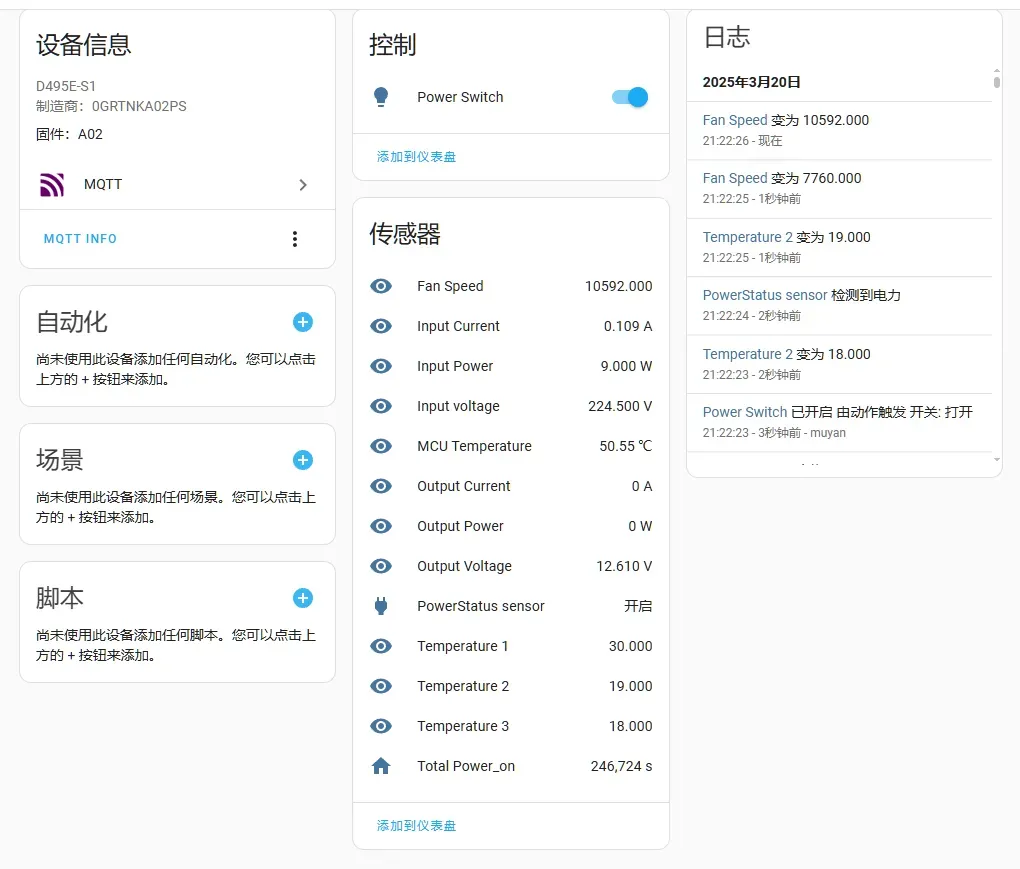1020x869 pixels.
Task: Open the Fan Speed link in top log entry
Action: coord(735,120)
